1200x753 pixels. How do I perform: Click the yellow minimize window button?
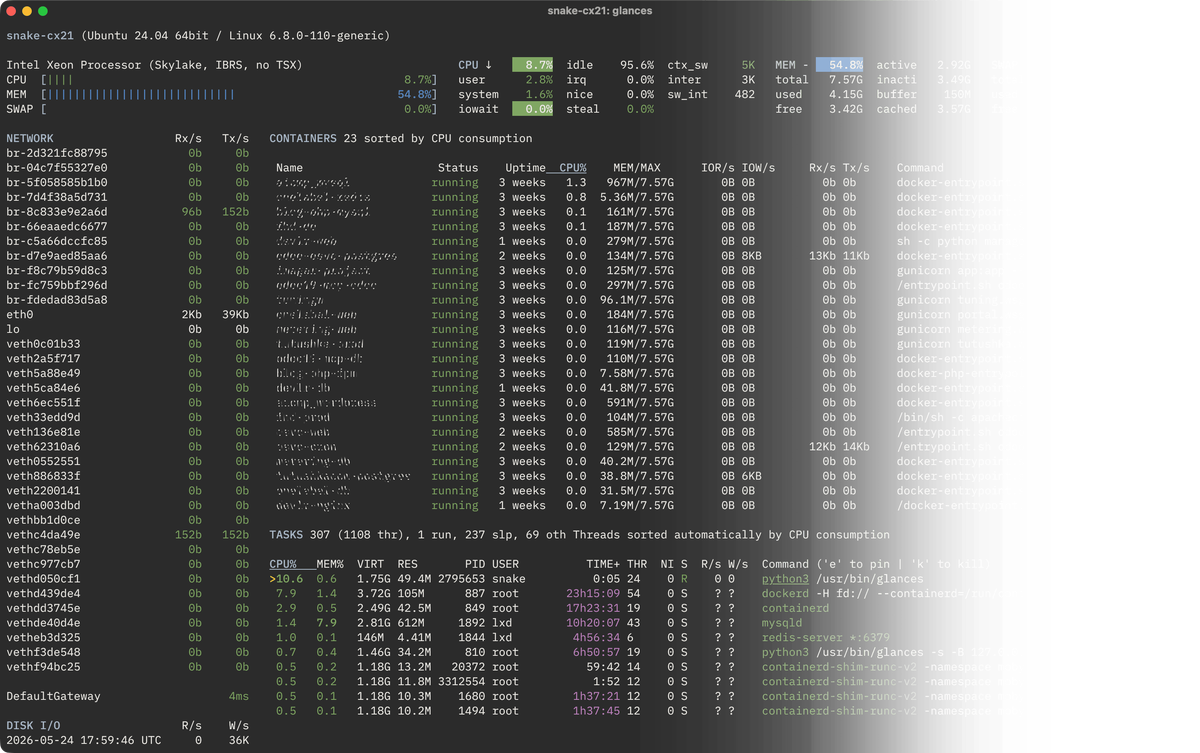point(27,11)
